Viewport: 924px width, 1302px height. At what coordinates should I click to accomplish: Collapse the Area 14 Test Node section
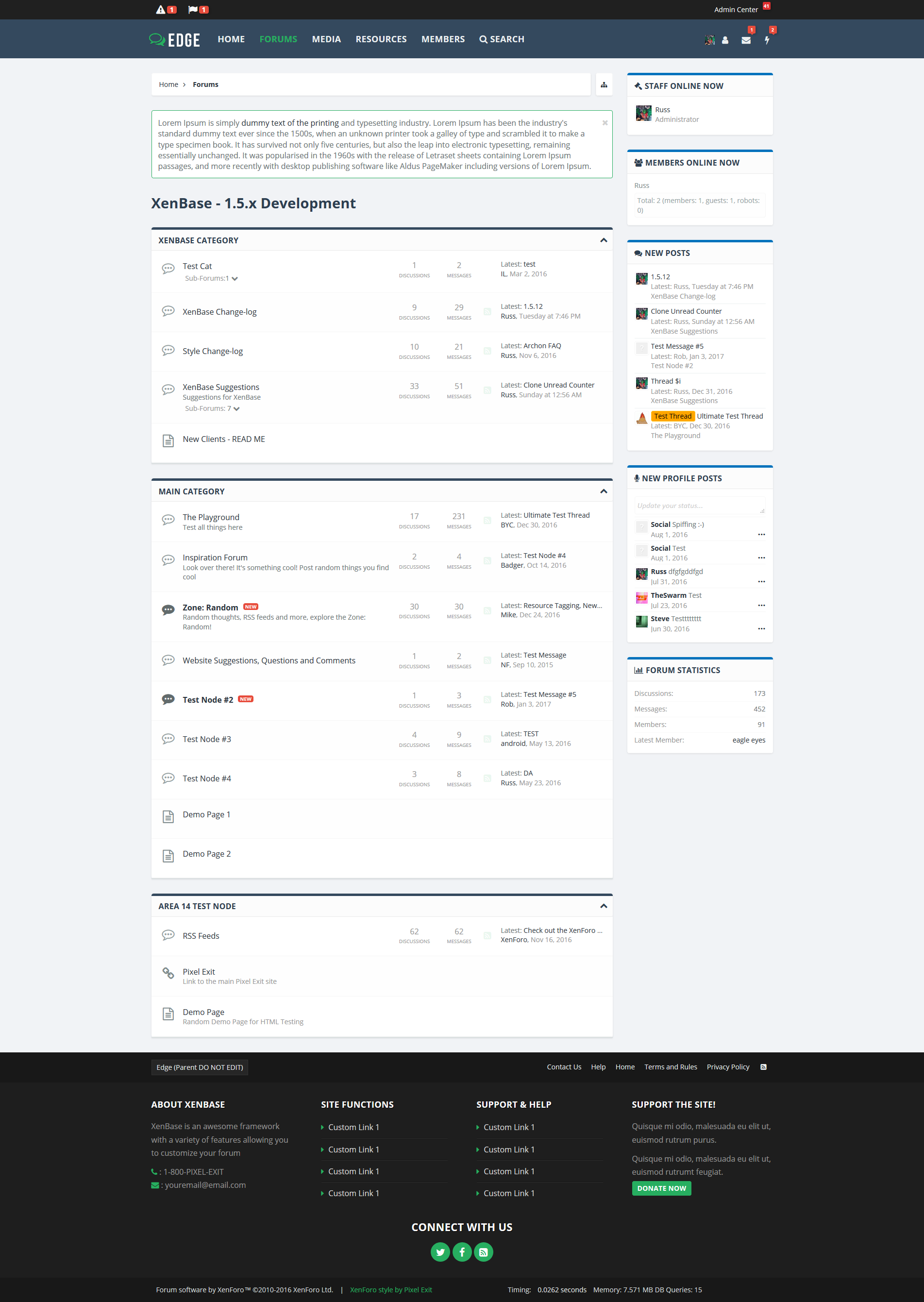click(603, 906)
